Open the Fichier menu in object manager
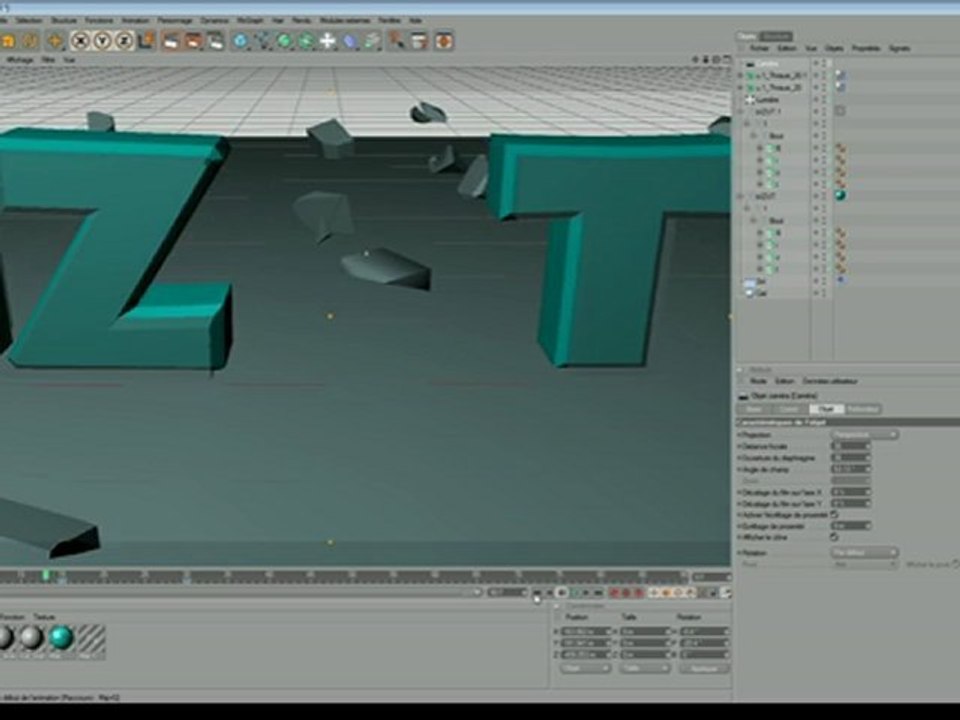The image size is (960, 720). [x=759, y=48]
